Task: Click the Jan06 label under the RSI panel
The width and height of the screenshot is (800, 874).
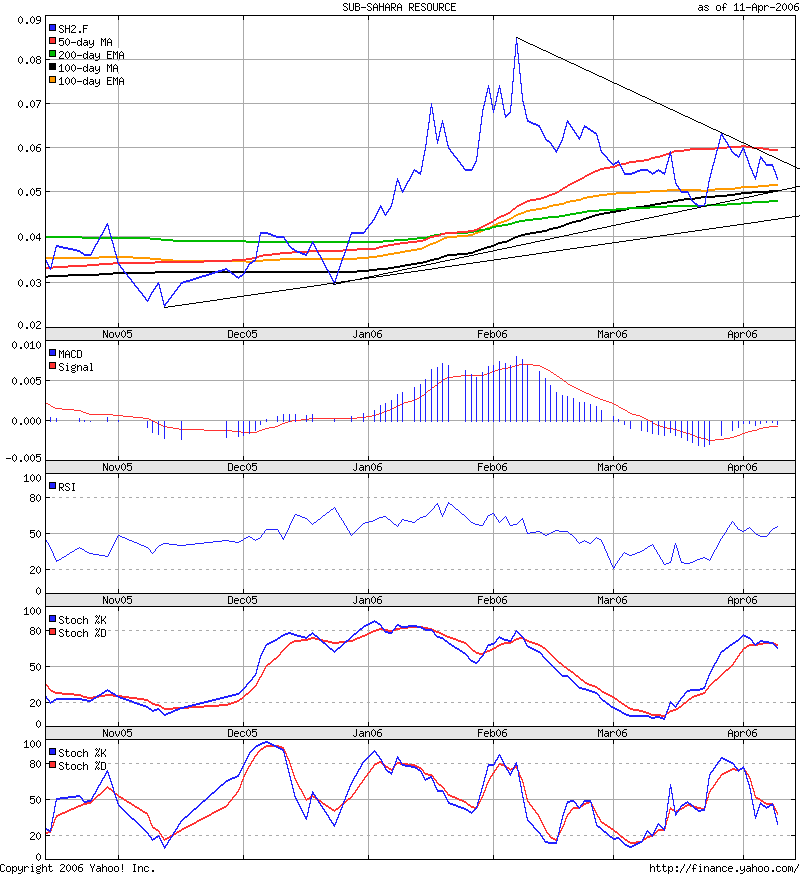Action: [367, 600]
